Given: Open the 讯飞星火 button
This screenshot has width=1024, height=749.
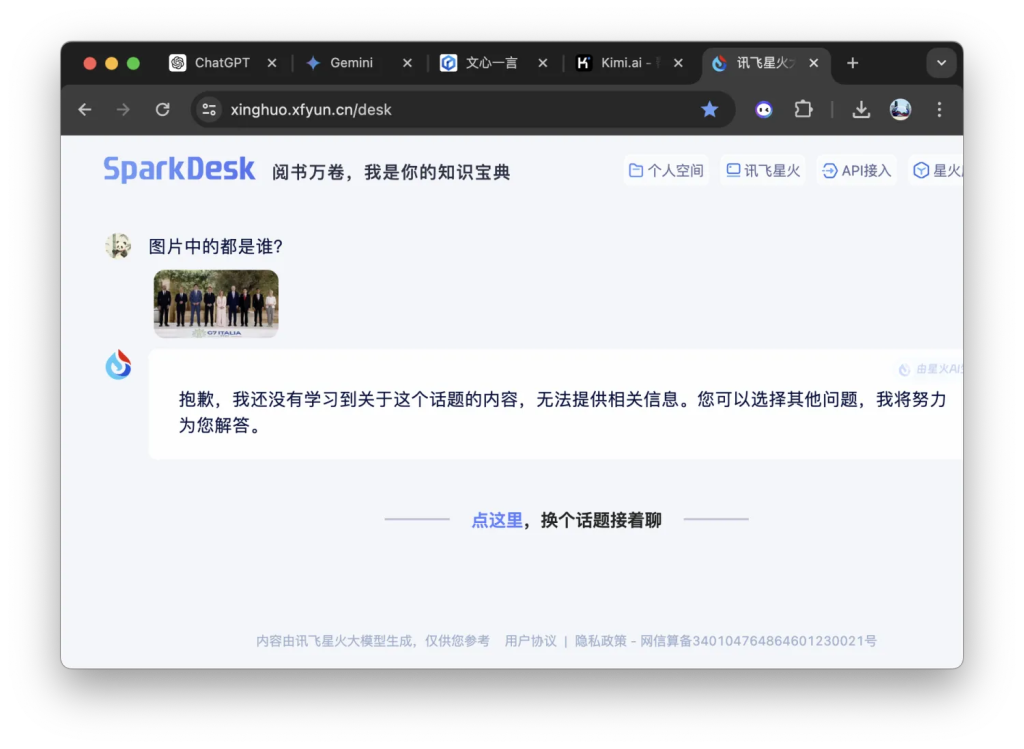Looking at the screenshot, I should click(763, 170).
